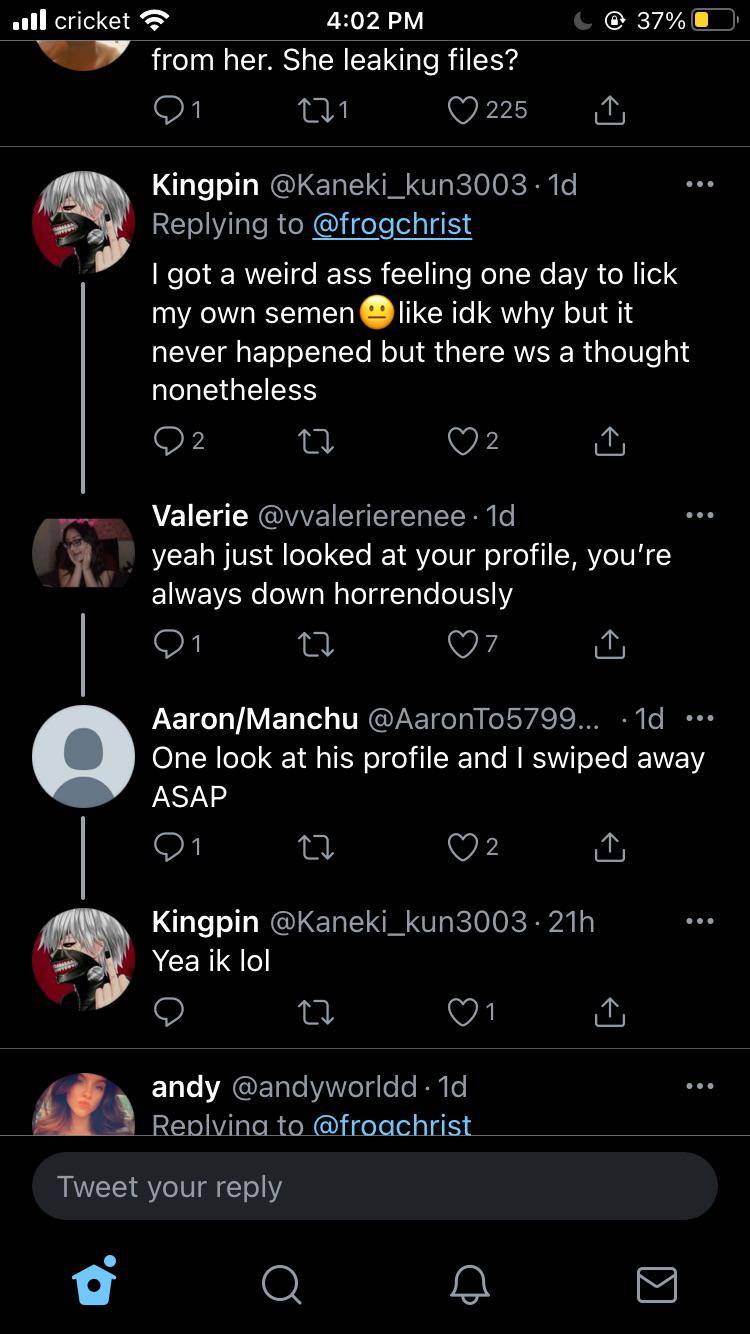750x1334 pixels.
Task: Retweet Kingpin's first reply to frogchrist
Action: (316, 441)
